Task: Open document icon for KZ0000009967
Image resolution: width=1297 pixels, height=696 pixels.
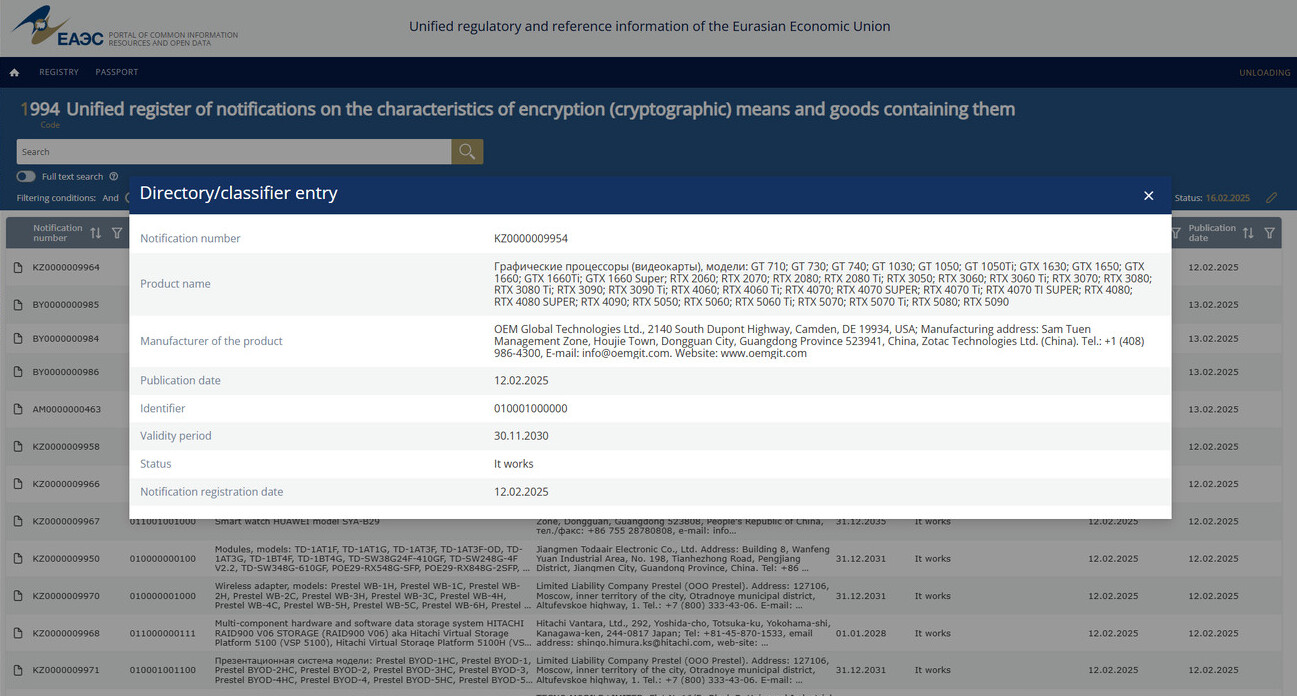Action: pos(18,521)
